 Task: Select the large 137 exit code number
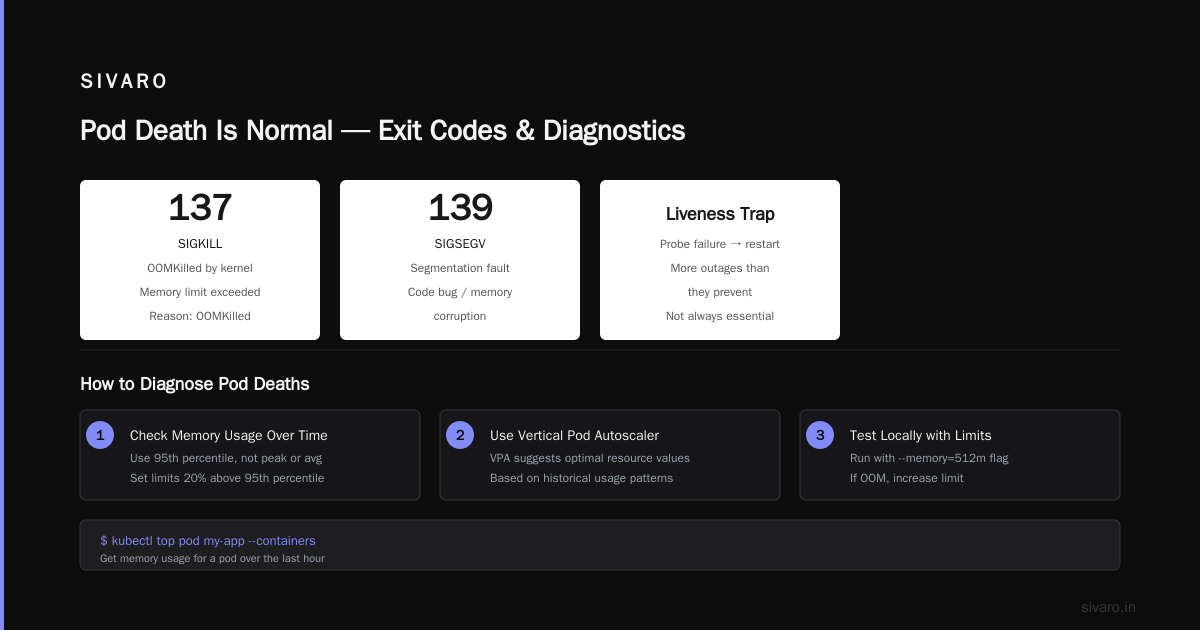tap(200, 207)
